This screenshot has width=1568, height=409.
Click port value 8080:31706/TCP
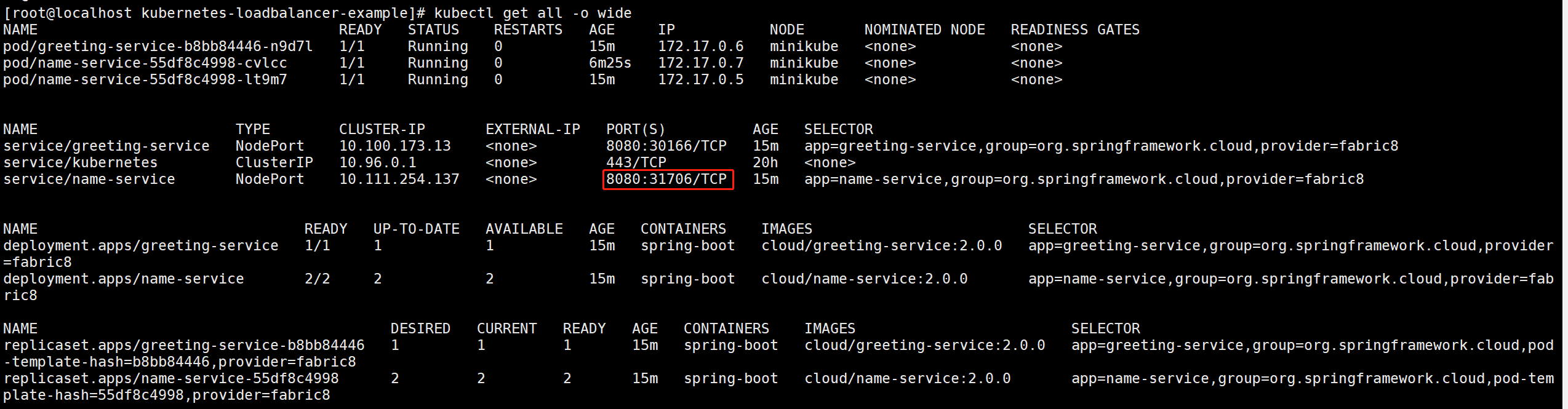click(666, 179)
